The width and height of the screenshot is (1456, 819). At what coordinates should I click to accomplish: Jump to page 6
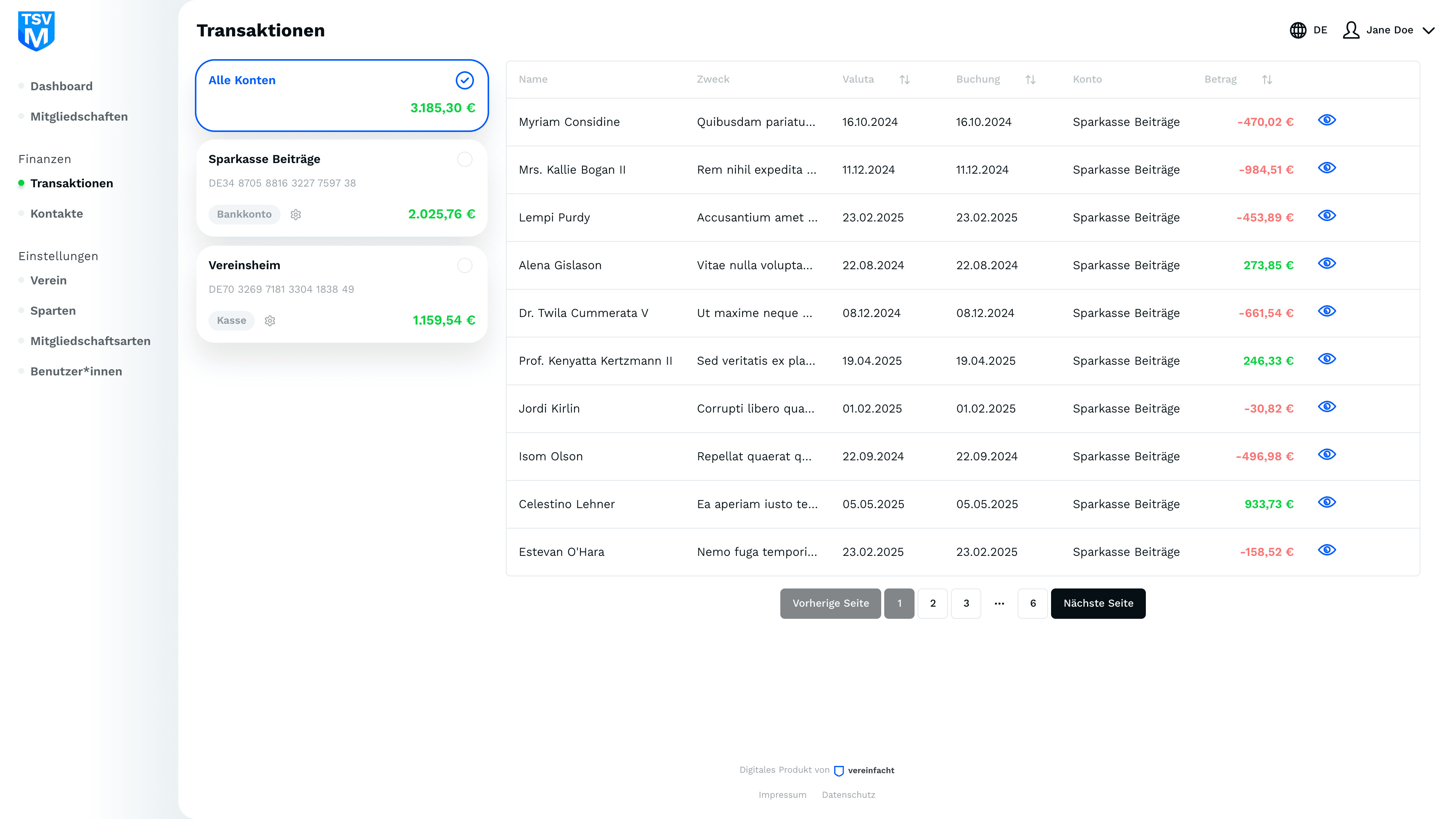[1032, 604]
